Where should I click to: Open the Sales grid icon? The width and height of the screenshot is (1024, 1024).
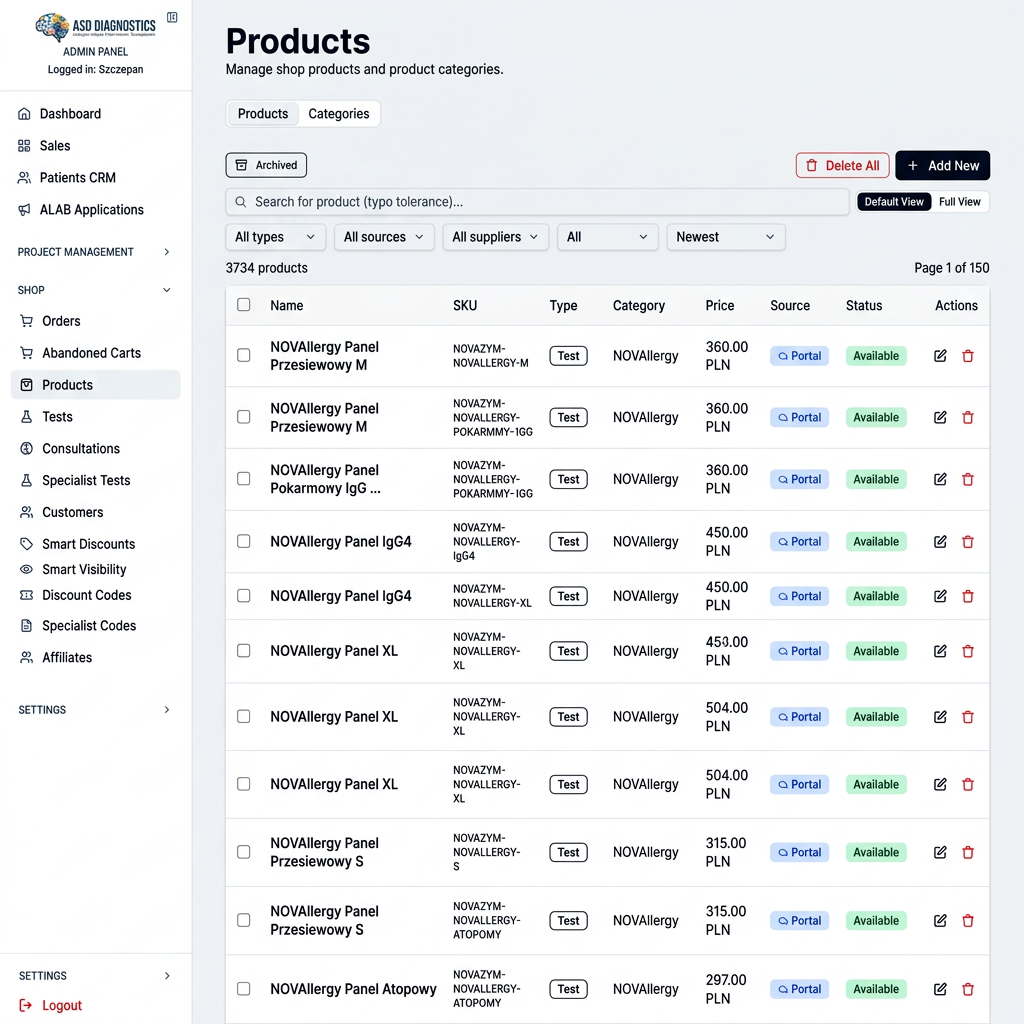click(x=24, y=146)
